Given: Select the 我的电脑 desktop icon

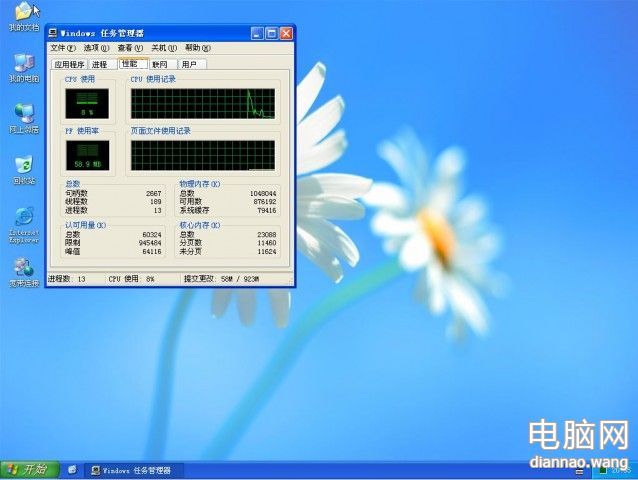Looking at the screenshot, I should pos(23,65).
